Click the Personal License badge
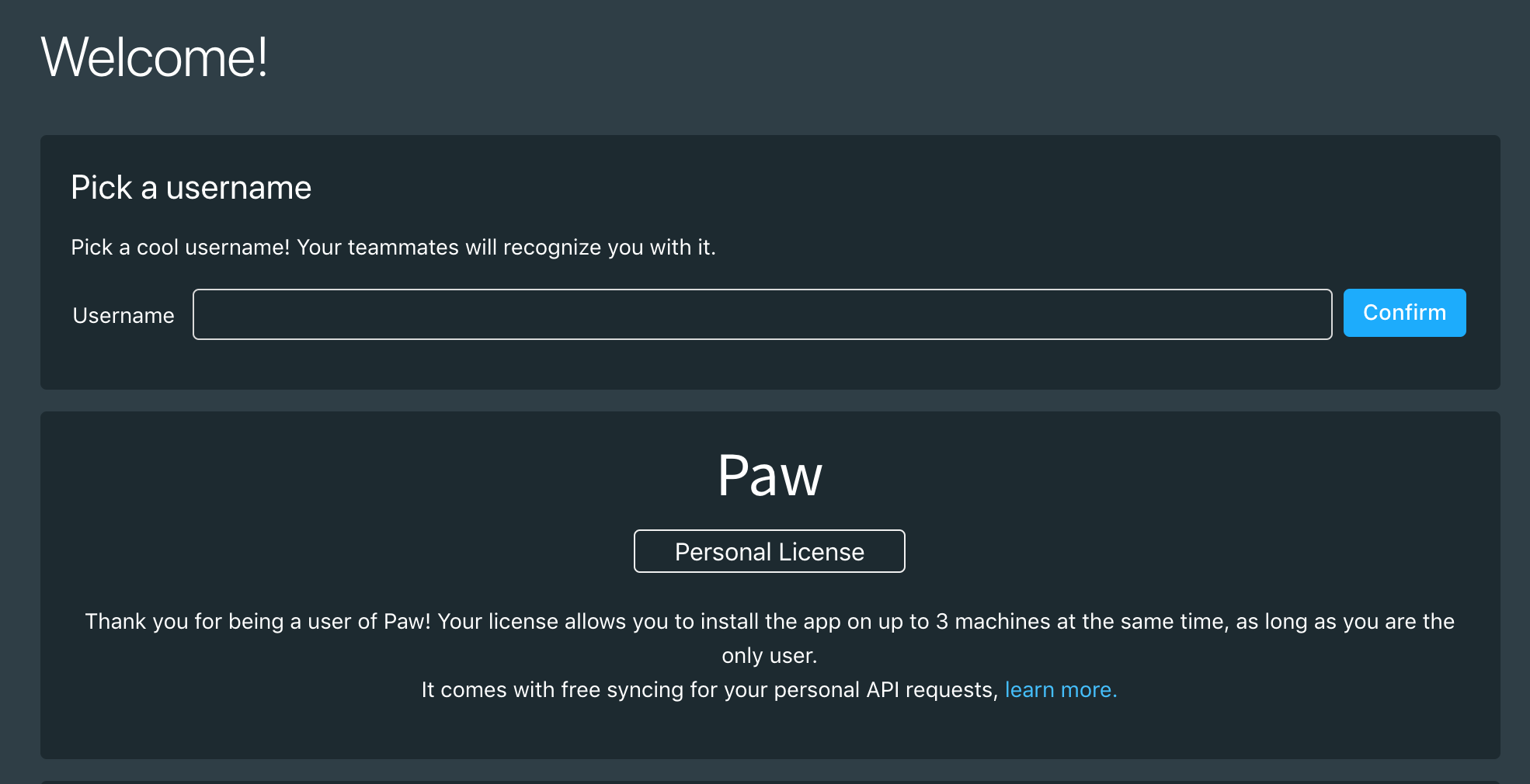1530x784 pixels. pos(769,552)
